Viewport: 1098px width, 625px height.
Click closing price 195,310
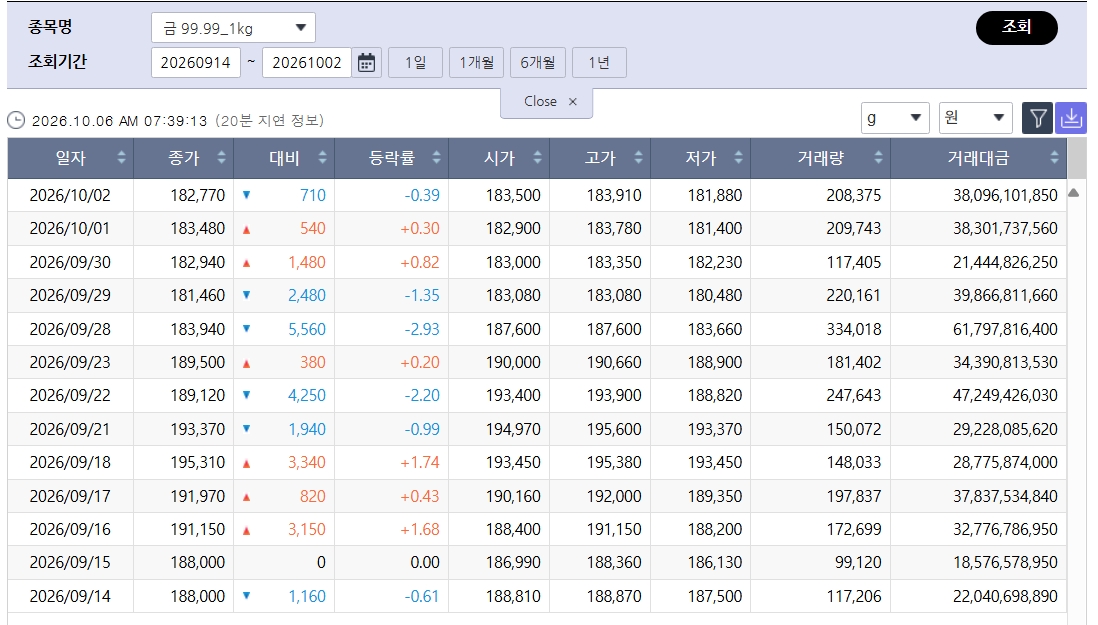pos(197,463)
